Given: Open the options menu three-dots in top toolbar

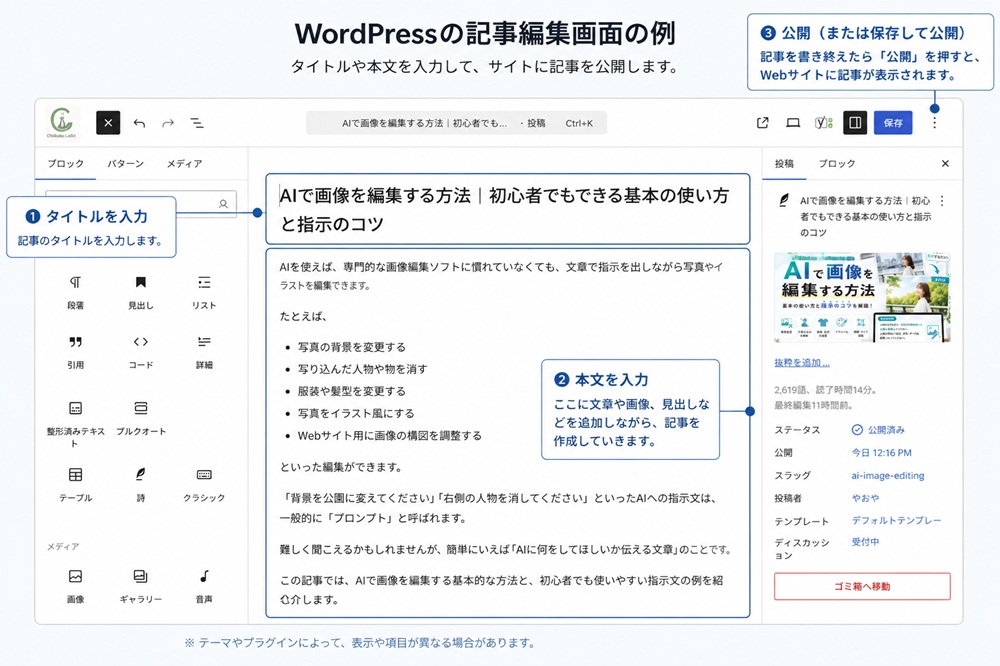Looking at the screenshot, I should coord(934,122).
